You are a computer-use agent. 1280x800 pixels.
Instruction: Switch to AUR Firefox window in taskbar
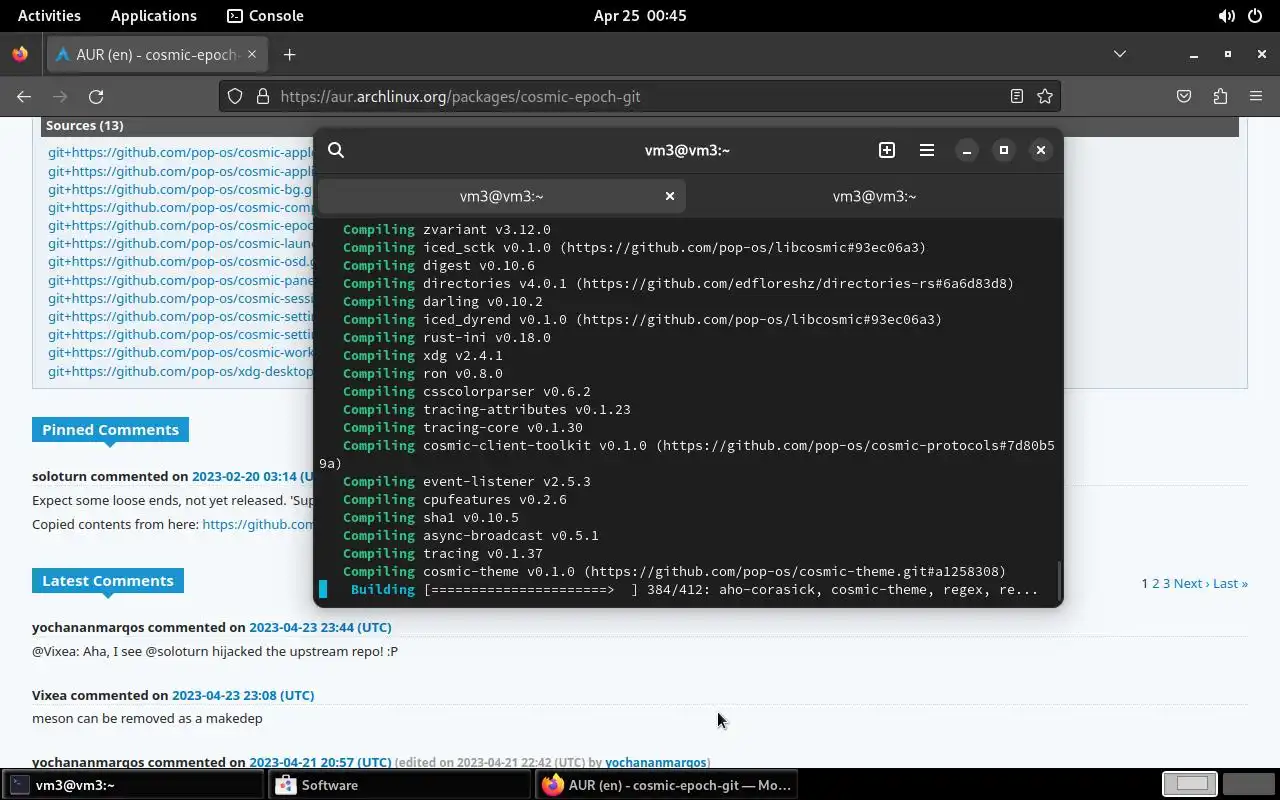click(667, 785)
